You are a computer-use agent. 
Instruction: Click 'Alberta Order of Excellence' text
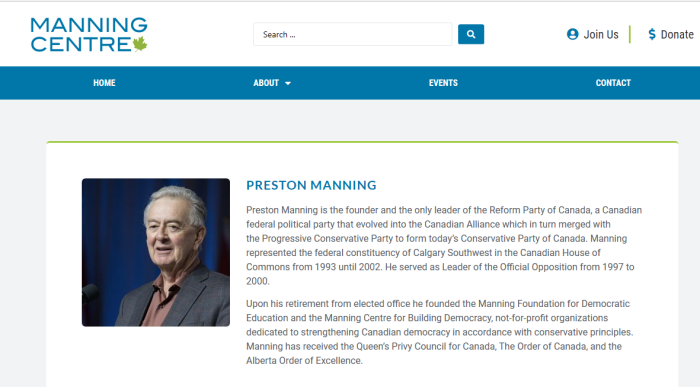[x=303, y=361]
